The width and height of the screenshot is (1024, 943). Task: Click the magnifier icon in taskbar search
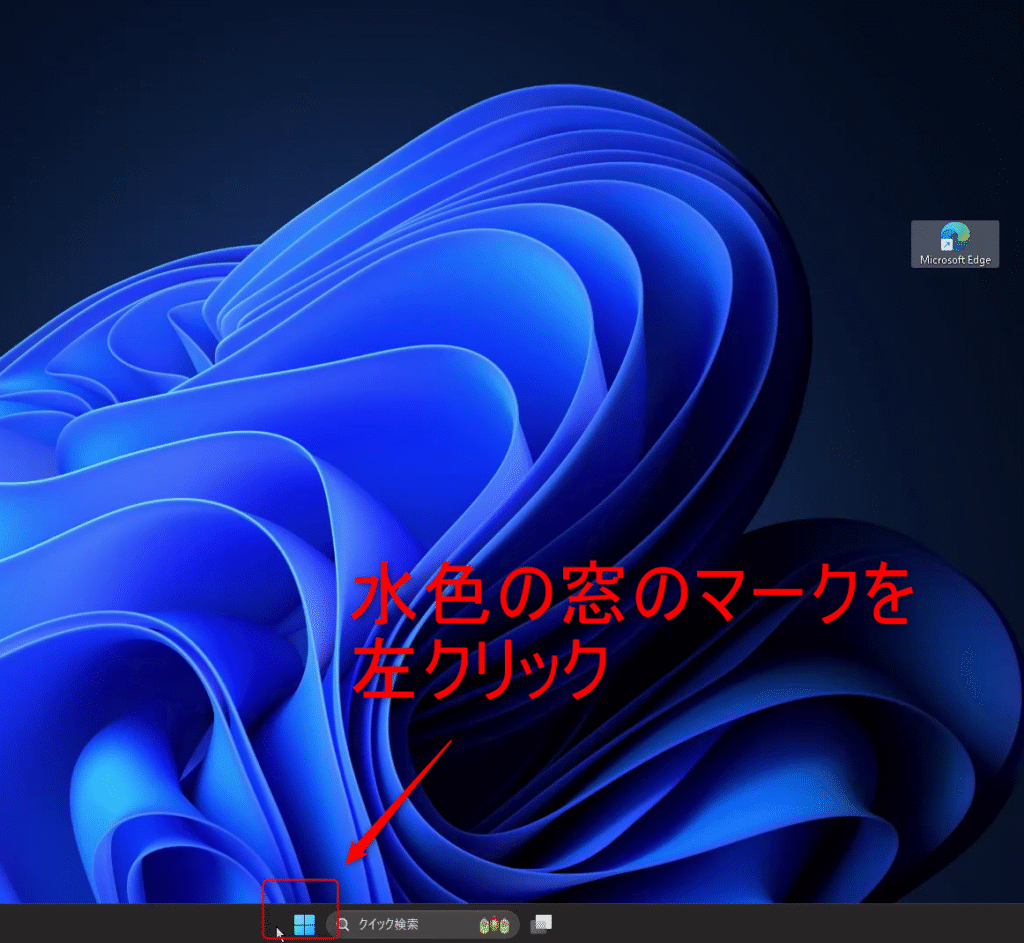click(x=343, y=925)
